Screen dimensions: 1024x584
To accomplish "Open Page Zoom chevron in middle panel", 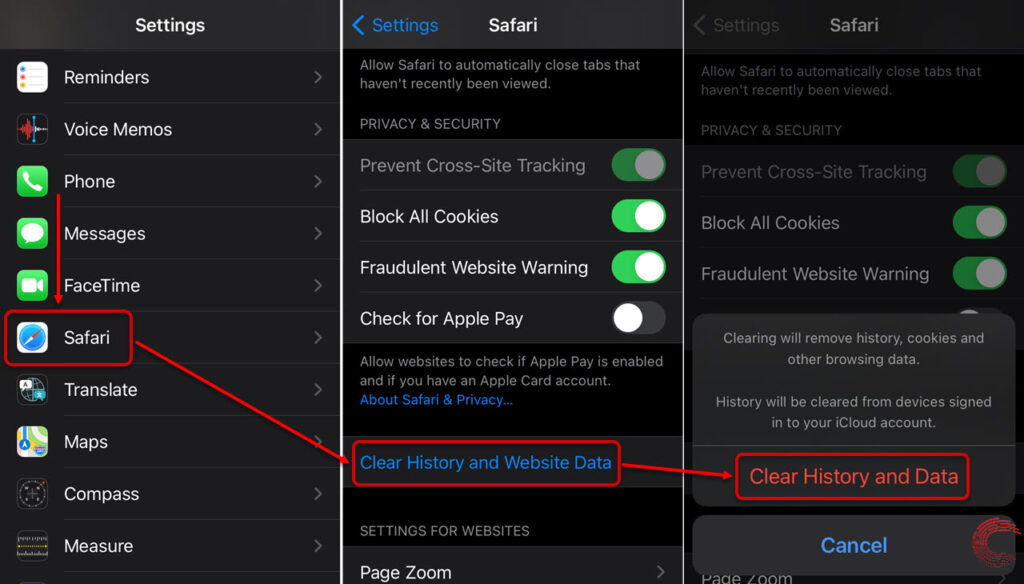I will click(x=660, y=572).
